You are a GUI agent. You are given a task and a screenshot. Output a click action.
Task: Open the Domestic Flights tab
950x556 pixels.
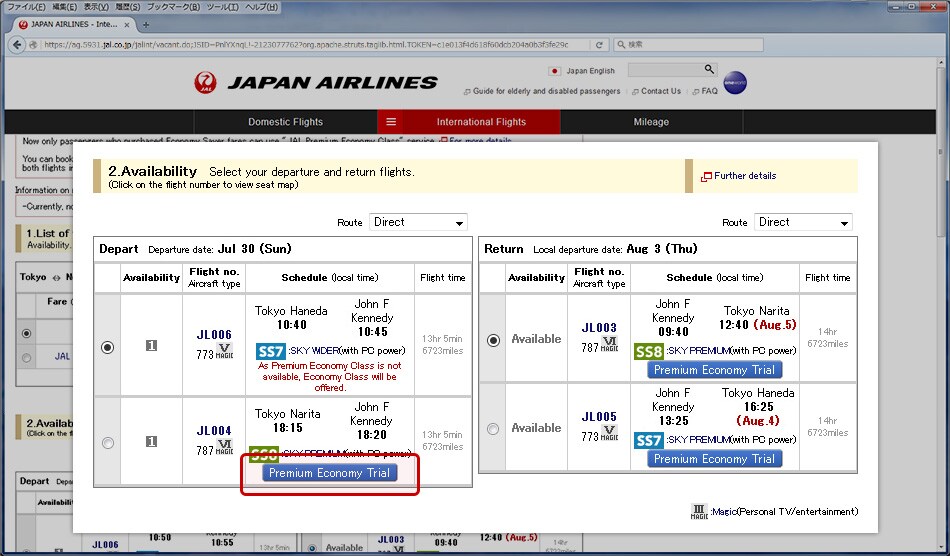[x=285, y=122]
